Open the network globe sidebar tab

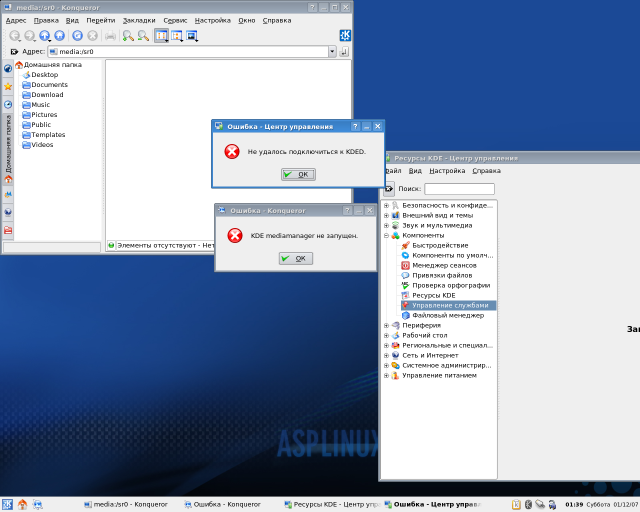click(x=8, y=212)
